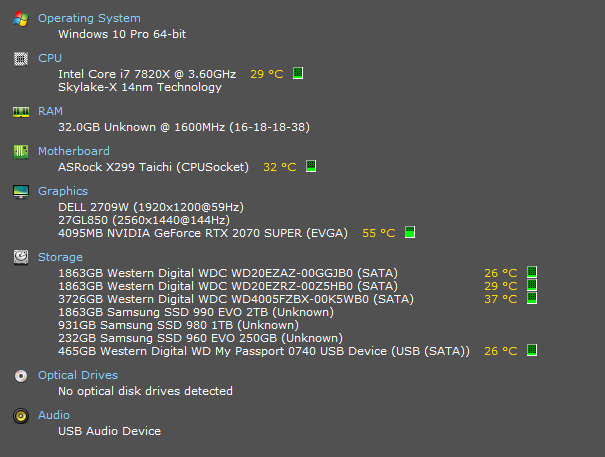Open the CPU section heading
Image resolution: width=605 pixels, height=457 pixels.
click(50, 58)
